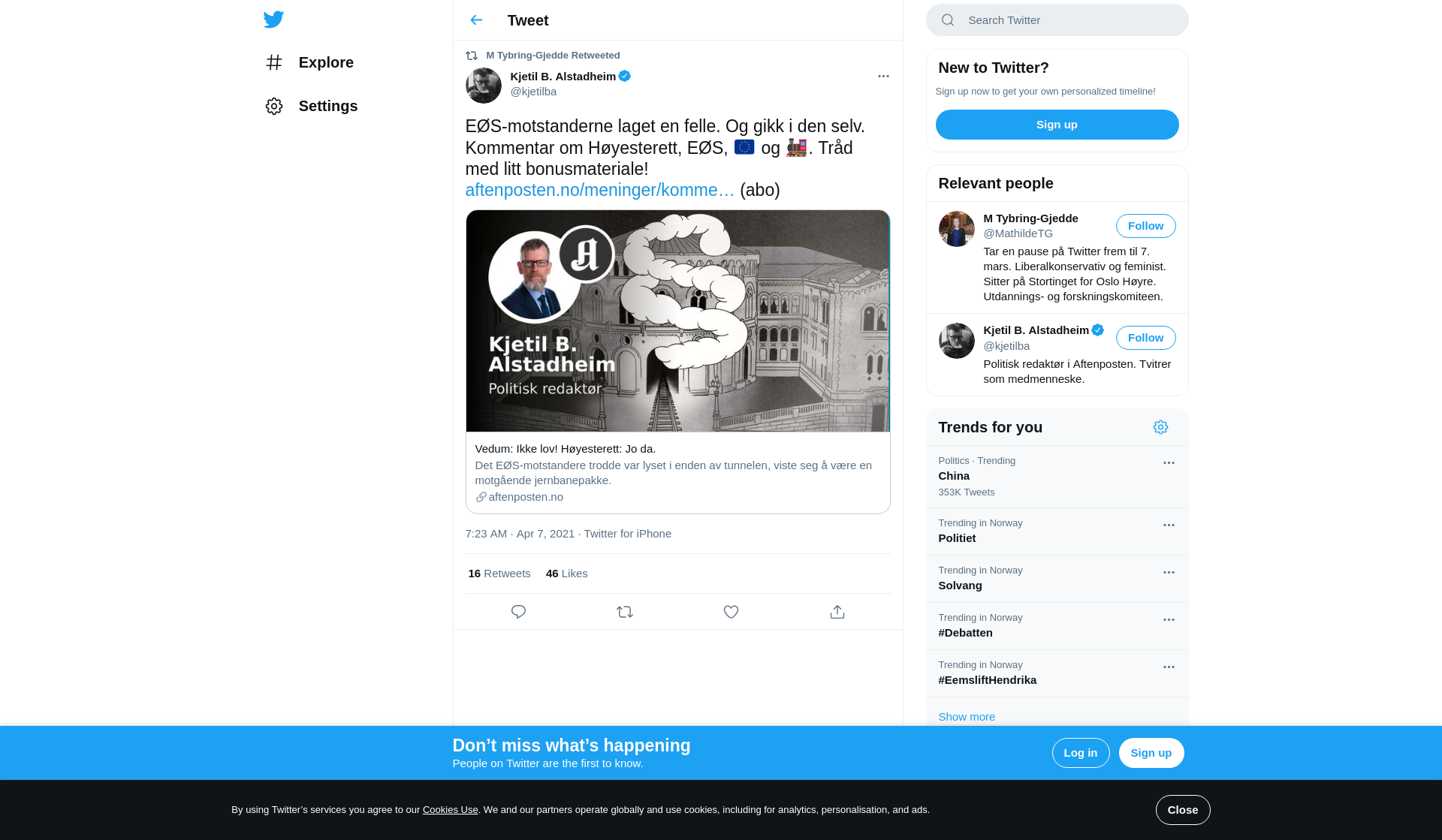The height and width of the screenshot is (840, 1442).
Task: Click the magnifier icon in the search box
Action: pyautogui.click(x=948, y=20)
